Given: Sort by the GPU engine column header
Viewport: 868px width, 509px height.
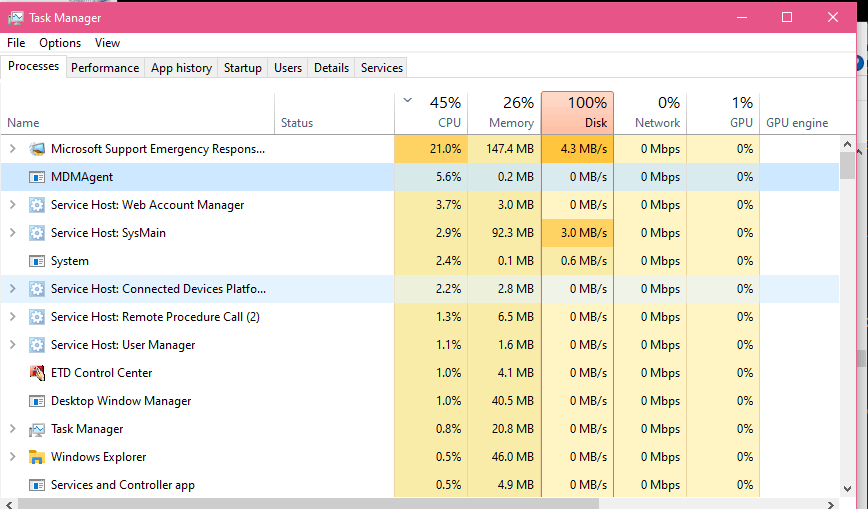Looking at the screenshot, I should point(799,114).
